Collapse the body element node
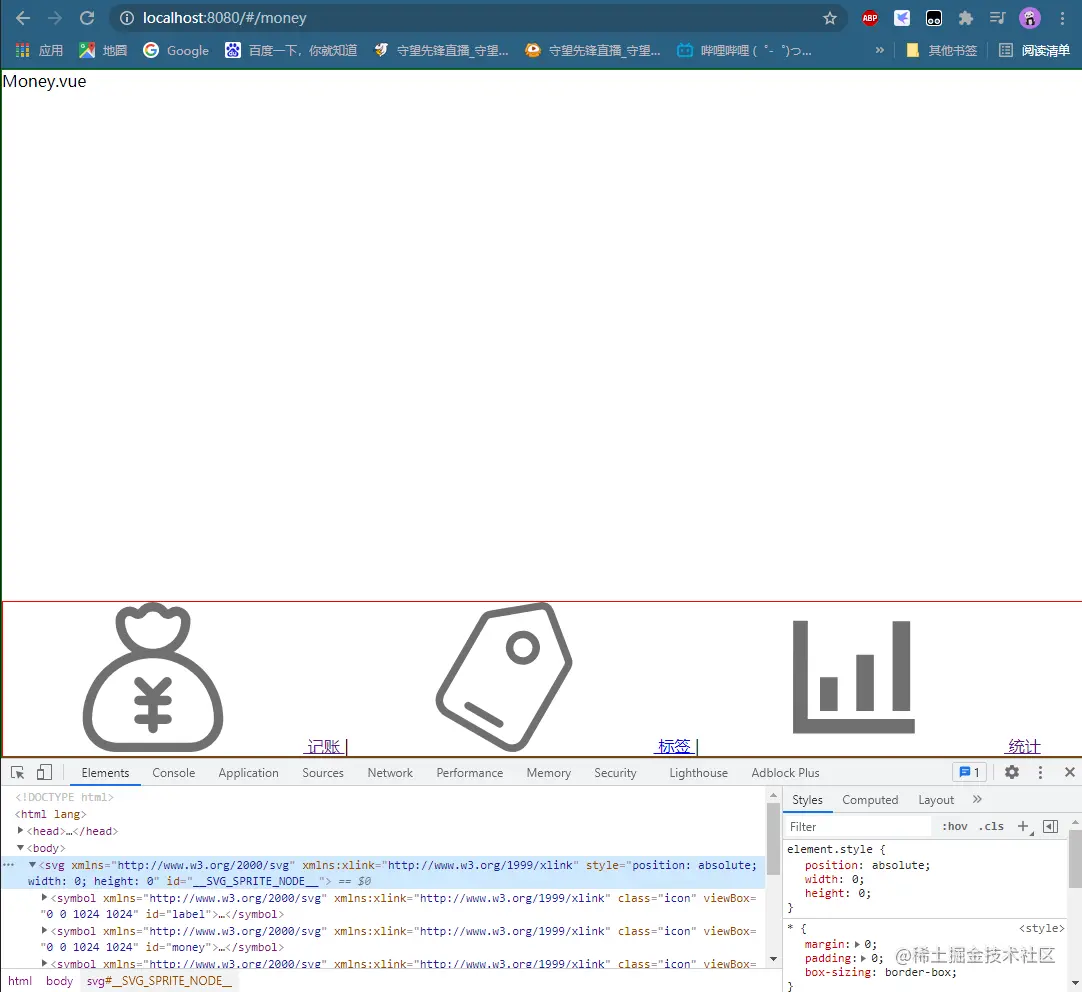Viewport: 1082px width, 992px height. [21, 848]
